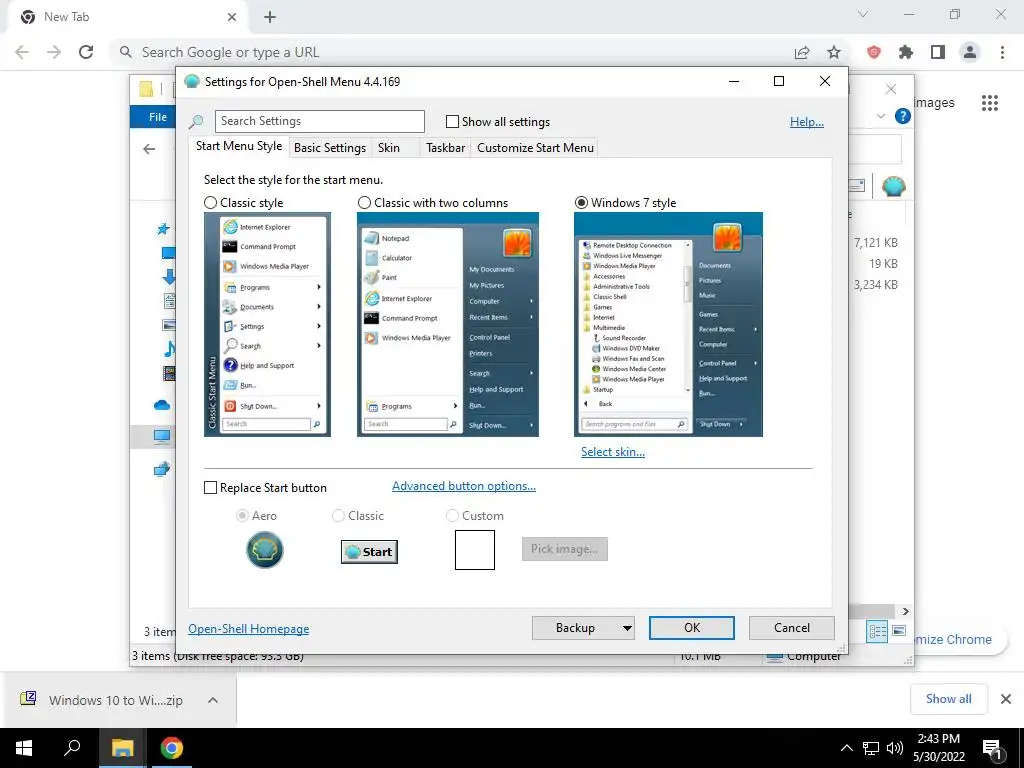Click the Open-Shell icon in File Explorer toolbar
1024x768 pixels.
tap(893, 186)
